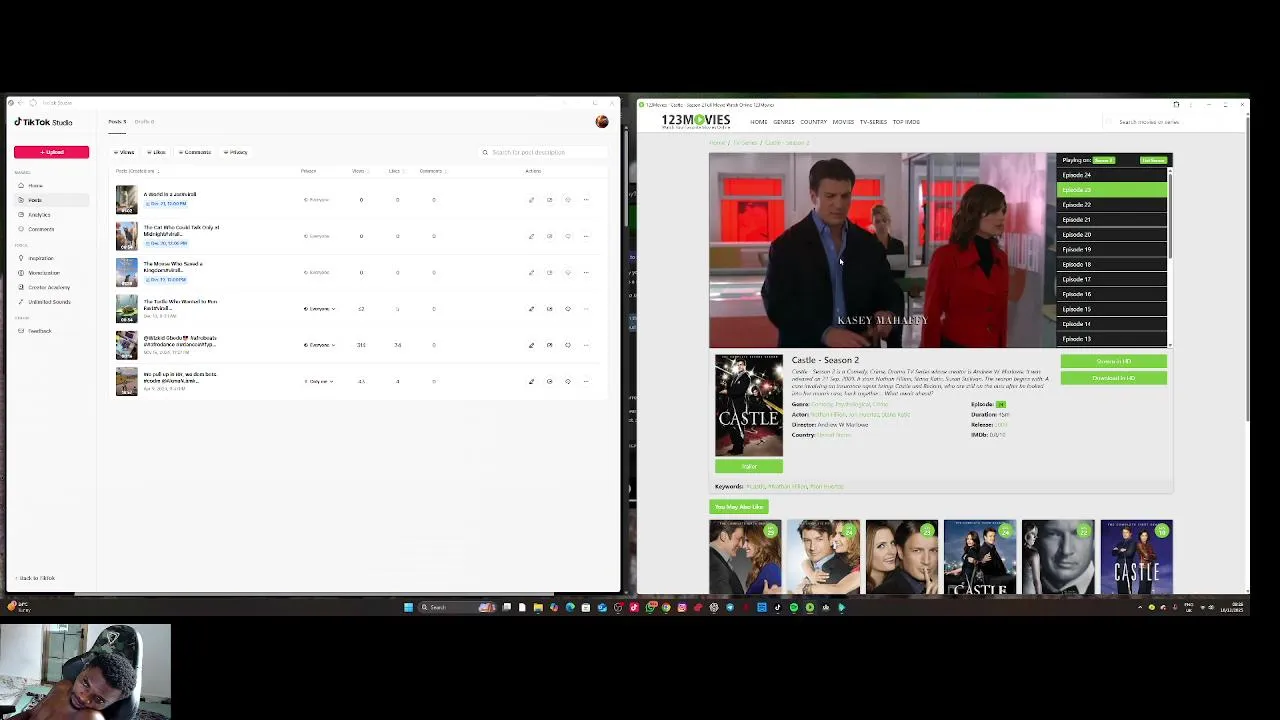1280x720 pixels.
Task: Open the Views filter dropdown
Action: pos(125,152)
